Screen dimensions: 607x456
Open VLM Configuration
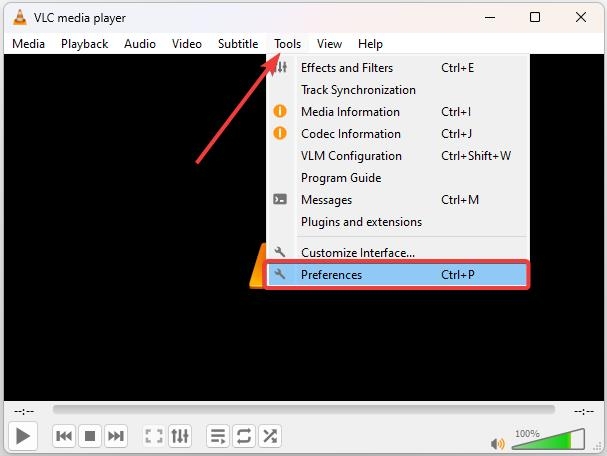[x=398, y=156]
